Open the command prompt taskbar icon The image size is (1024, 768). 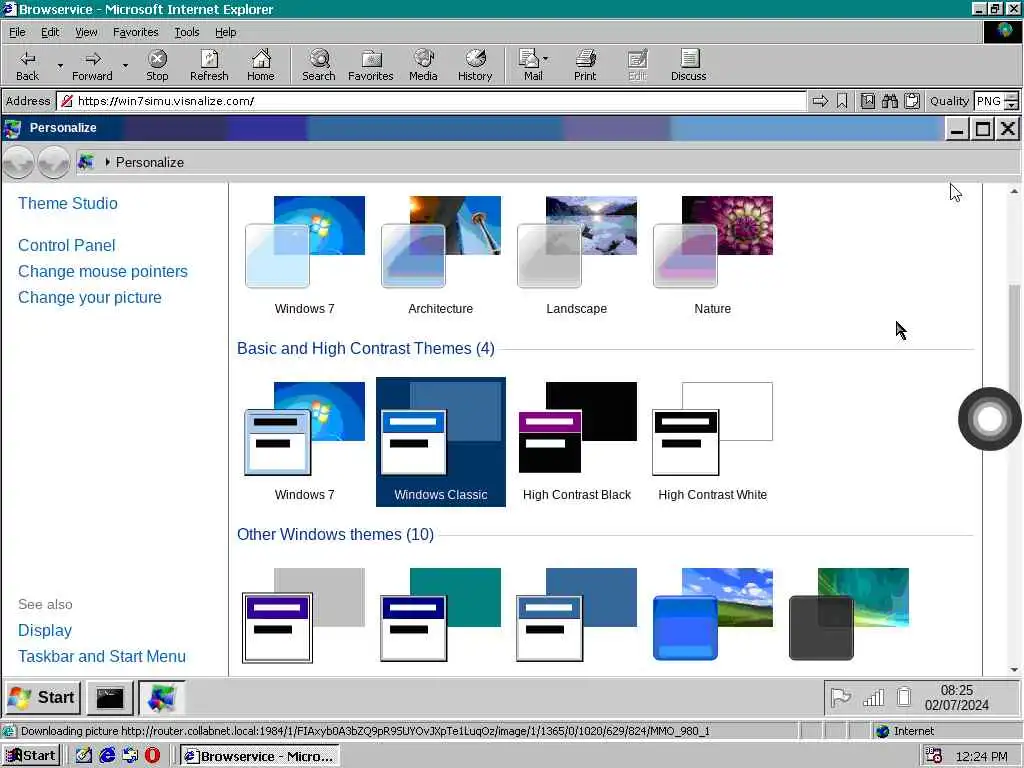pyautogui.click(x=110, y=698)
